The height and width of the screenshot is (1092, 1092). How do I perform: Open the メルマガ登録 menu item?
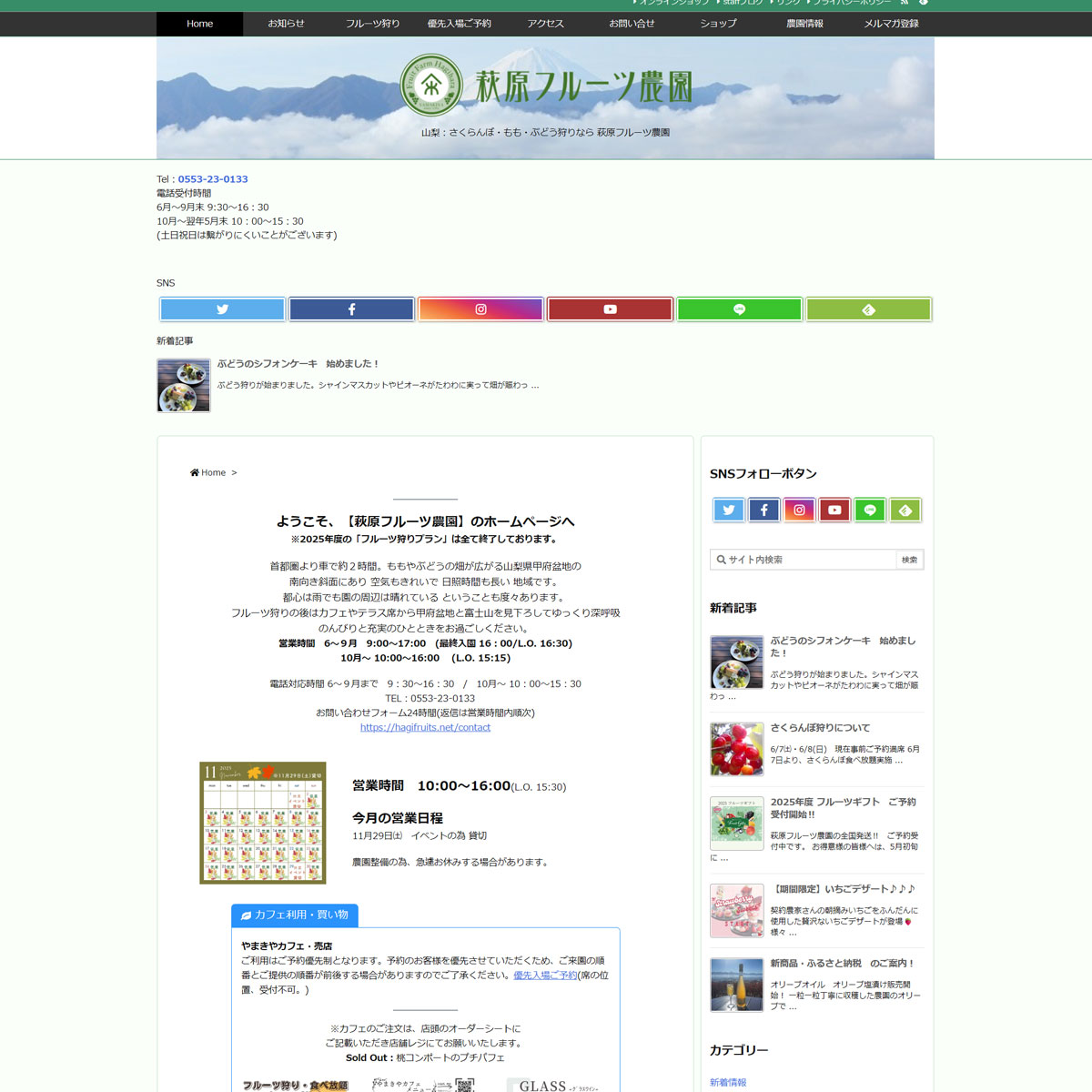[891, 24]
